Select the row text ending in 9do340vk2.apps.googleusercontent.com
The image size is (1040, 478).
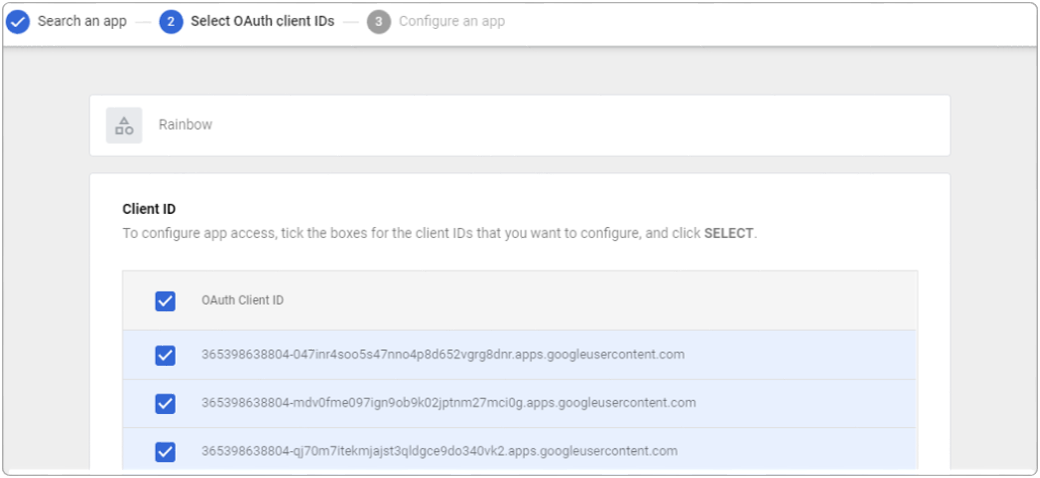[439, 451]
